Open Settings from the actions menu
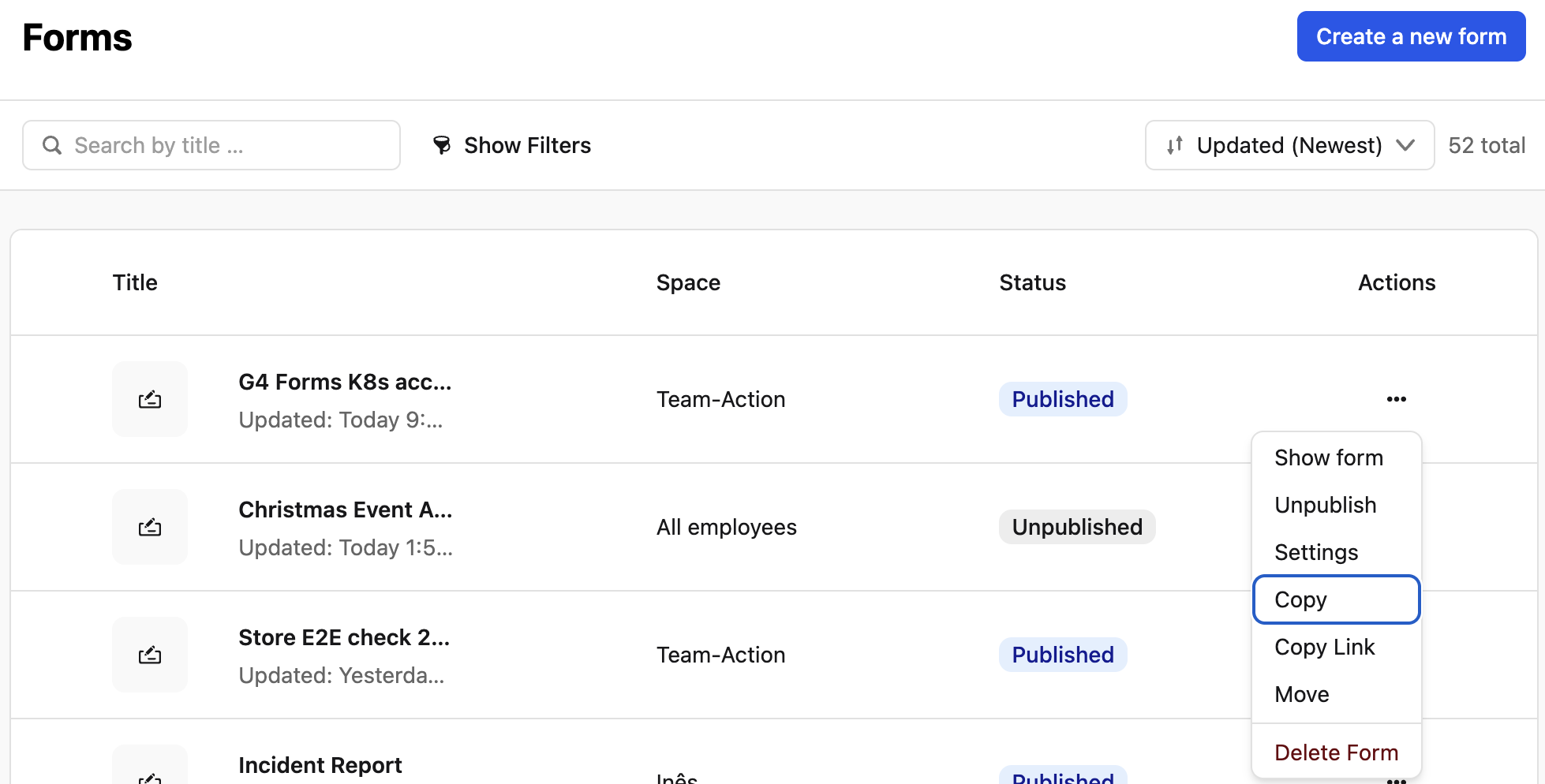This screenshot has width=1545, height=784. pos(1336,552)
